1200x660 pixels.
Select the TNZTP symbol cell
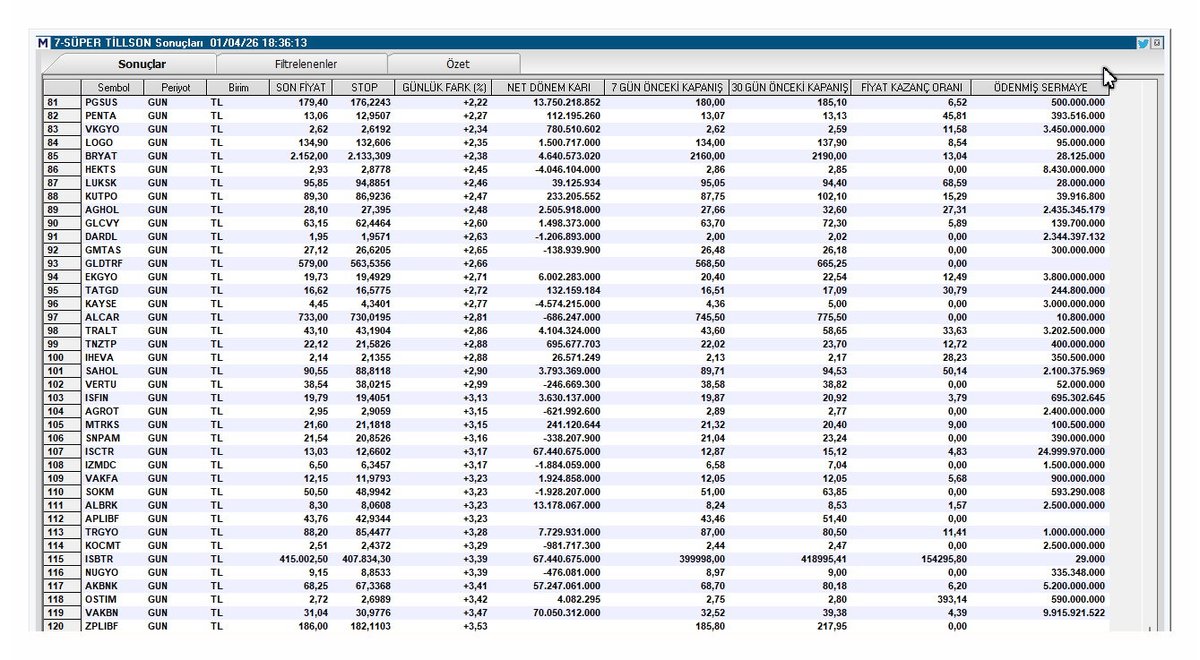coord(113,345)
